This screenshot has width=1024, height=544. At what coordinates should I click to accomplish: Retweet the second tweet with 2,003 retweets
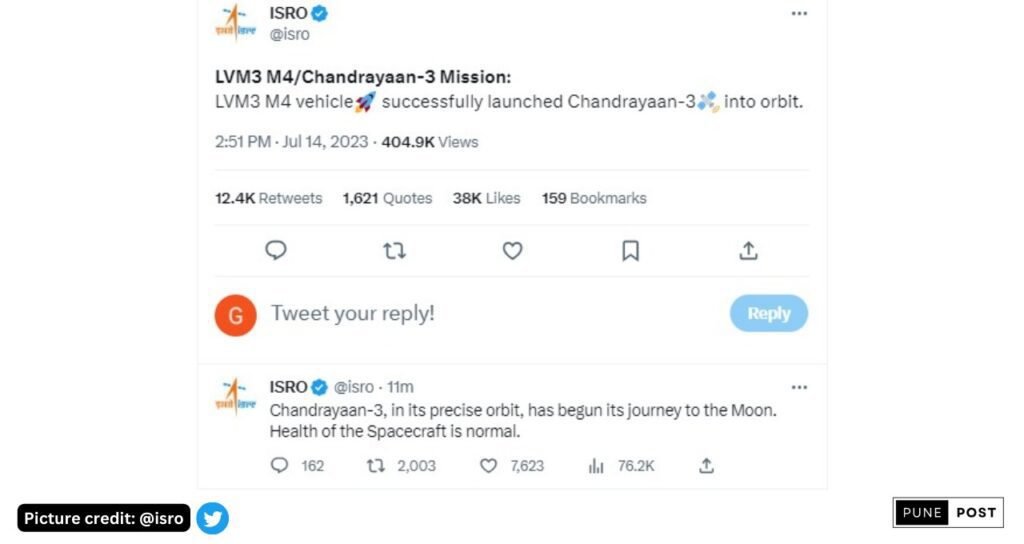376,465
